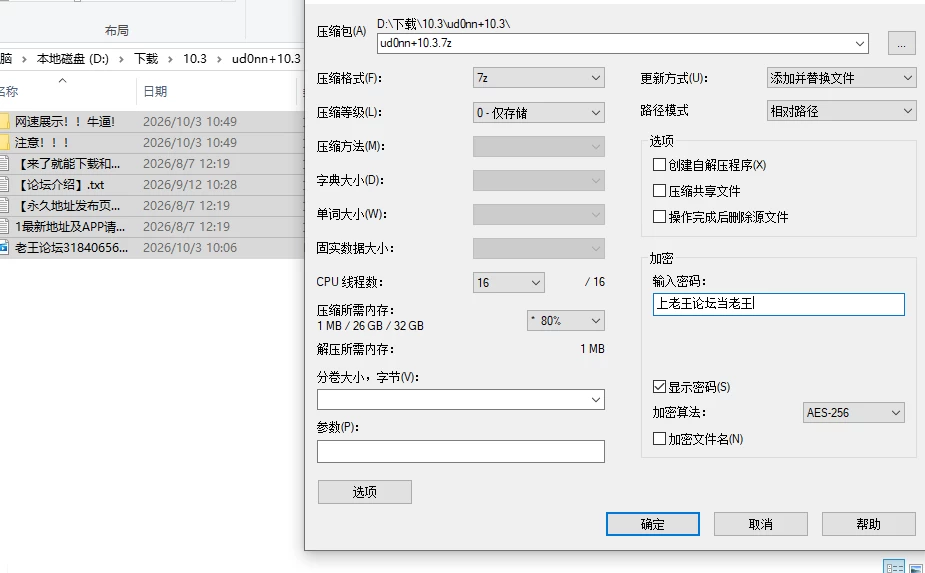Click the file icon of 1最新地址及APP请...
Screen dimensions: 925x573
tap(4, 227)
